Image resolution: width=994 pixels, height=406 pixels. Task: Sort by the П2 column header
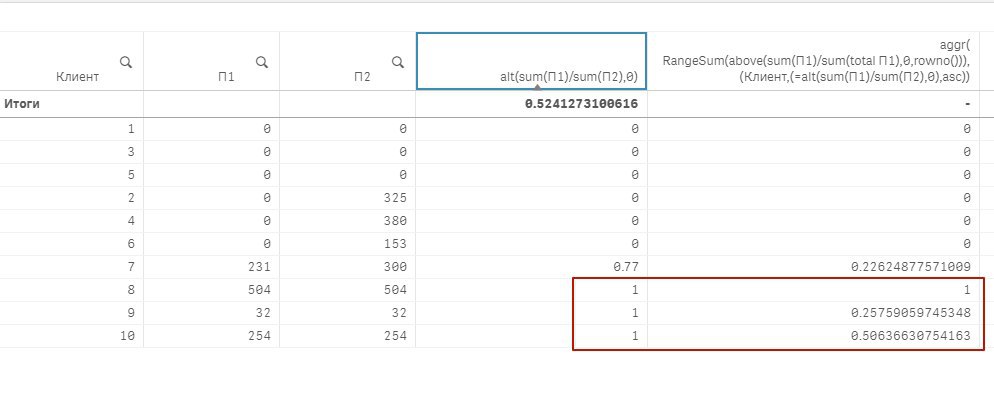pyautogui.click(x=362, y=77)
